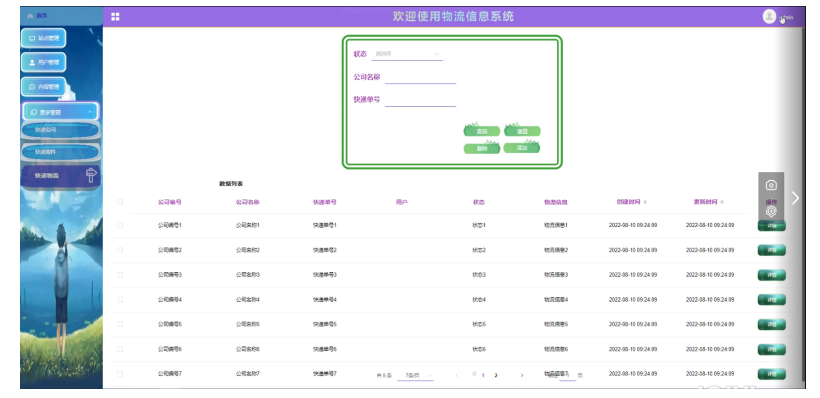
Task: Collapse the 更多管理 sidebar menu
Action: click(x=60, y=112)
